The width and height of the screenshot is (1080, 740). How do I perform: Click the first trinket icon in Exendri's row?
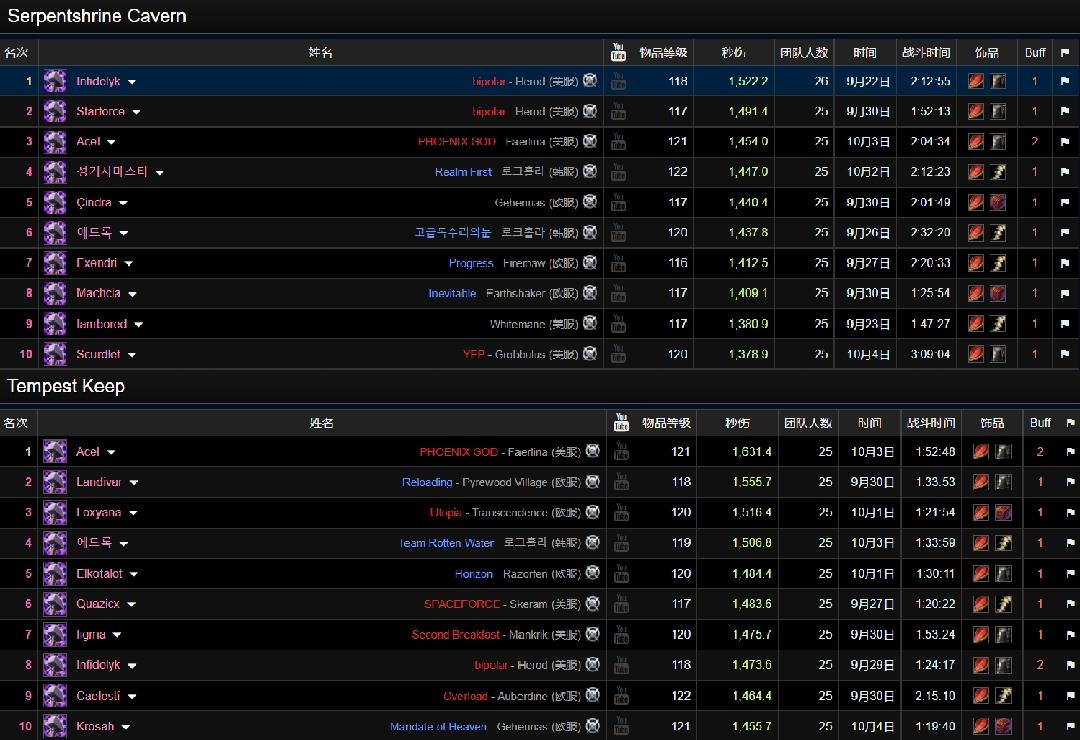pyautogui.click(x=975, y=263)
